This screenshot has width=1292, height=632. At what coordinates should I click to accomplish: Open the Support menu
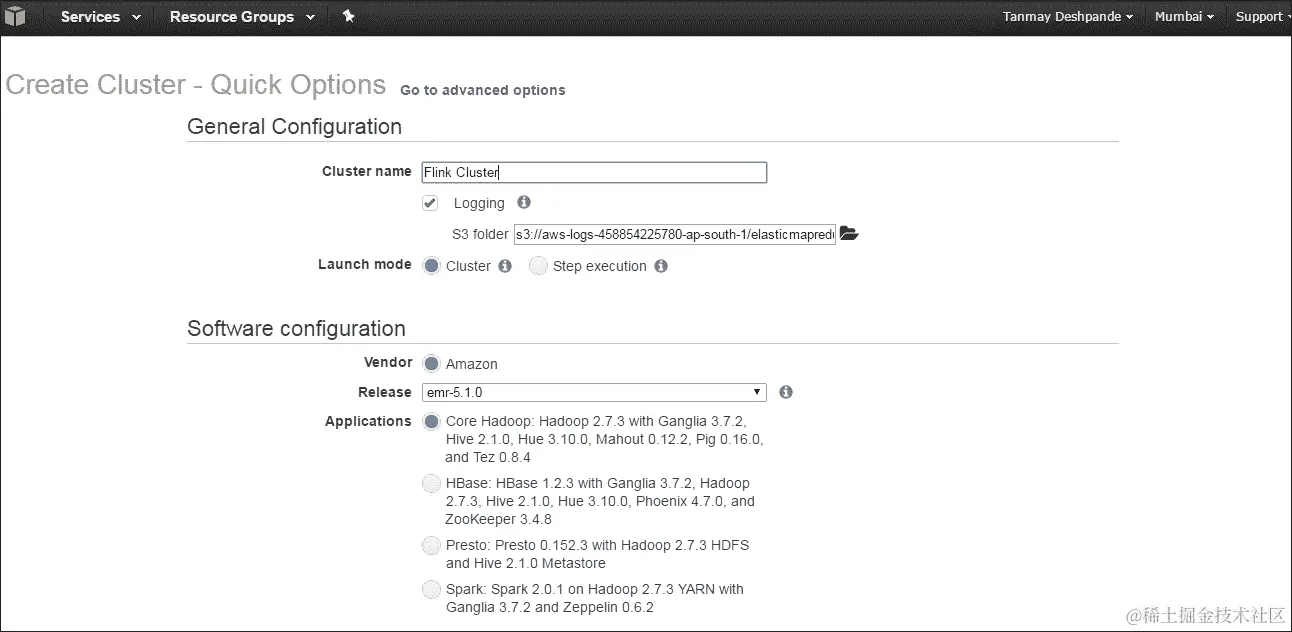[1263, 16]
